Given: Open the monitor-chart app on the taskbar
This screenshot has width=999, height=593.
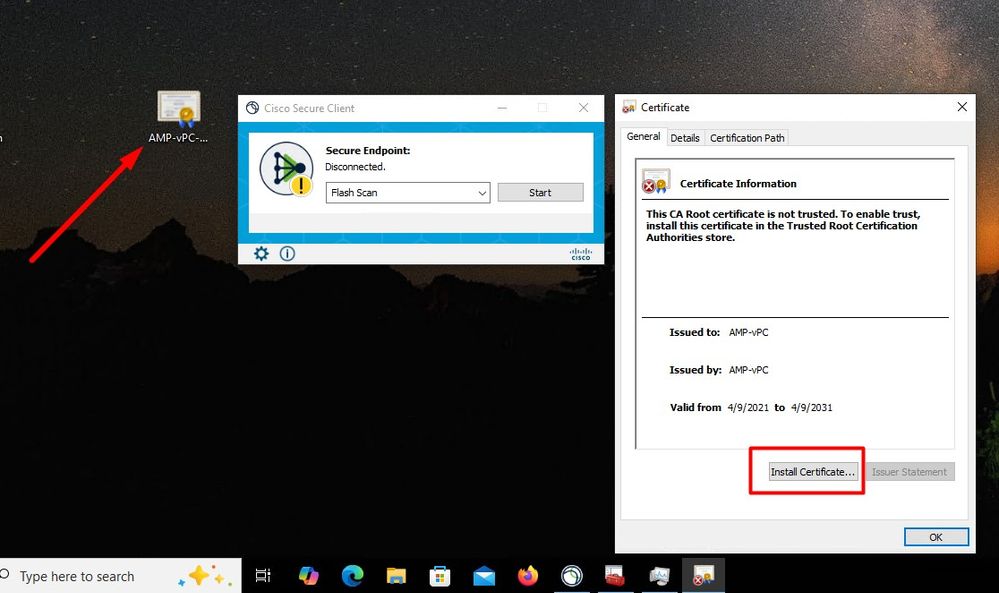Looking at the screenshot, I should (659, 576).
